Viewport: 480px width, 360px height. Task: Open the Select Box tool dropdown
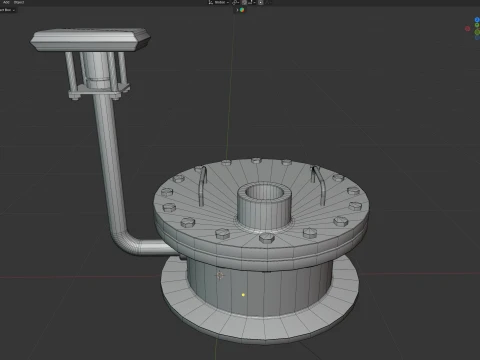coord(7,10)
